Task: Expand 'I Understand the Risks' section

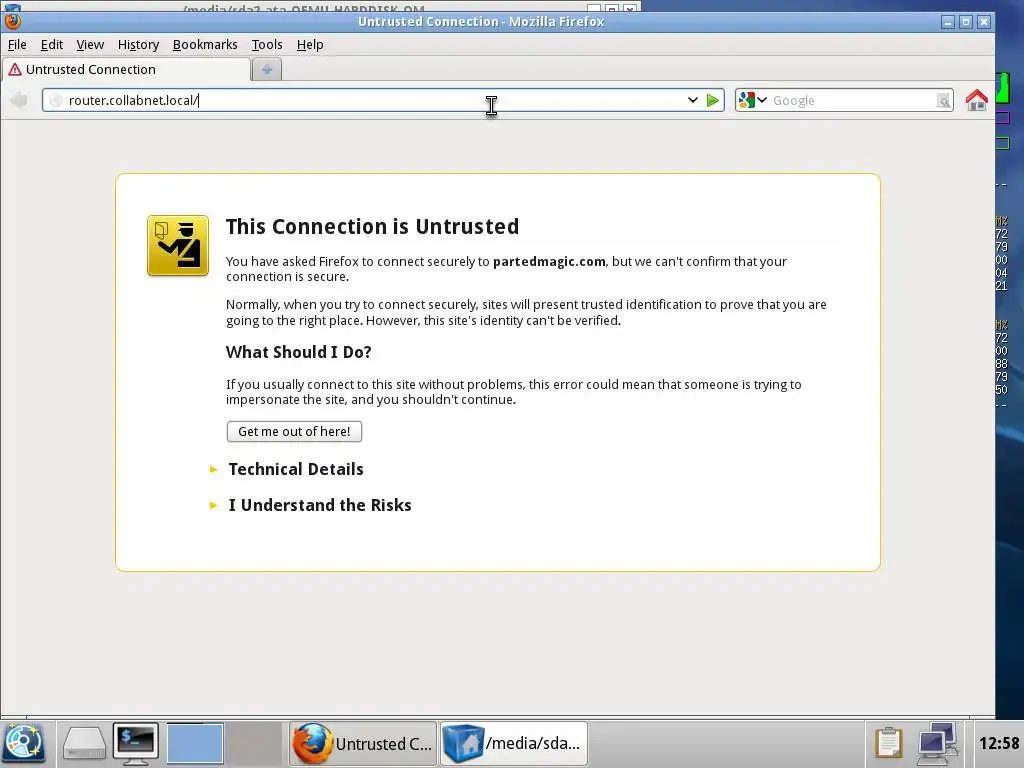Action: [x=320, y=505]
